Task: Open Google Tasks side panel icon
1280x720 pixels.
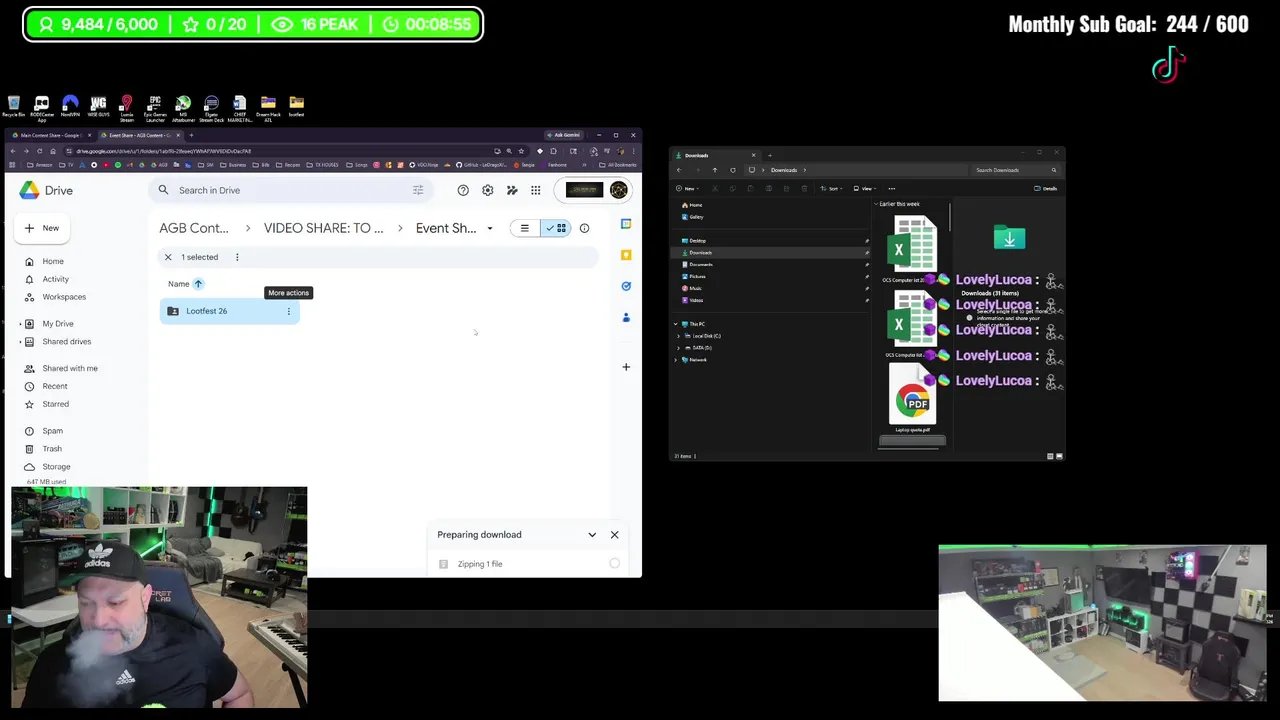Action: 626,286
